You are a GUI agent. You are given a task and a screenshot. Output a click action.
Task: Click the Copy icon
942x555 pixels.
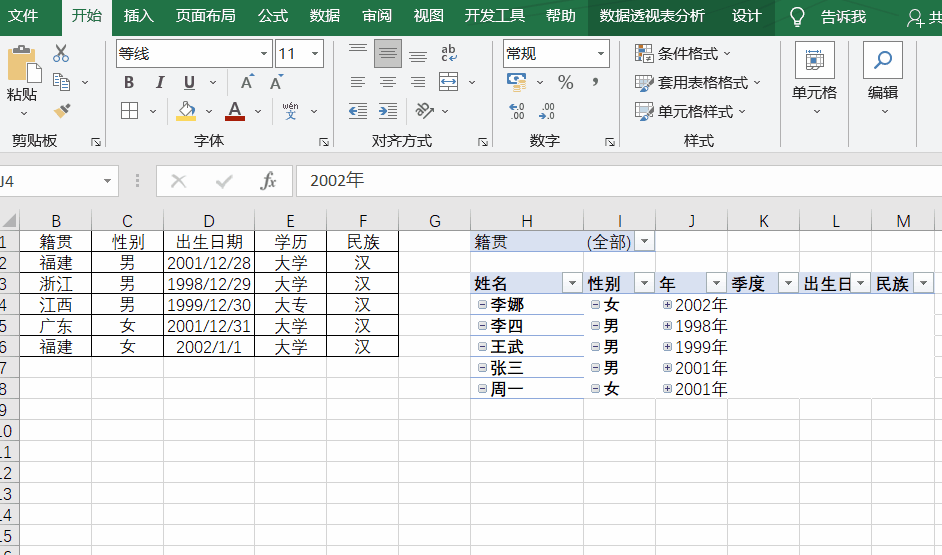(x=61, y=82)
